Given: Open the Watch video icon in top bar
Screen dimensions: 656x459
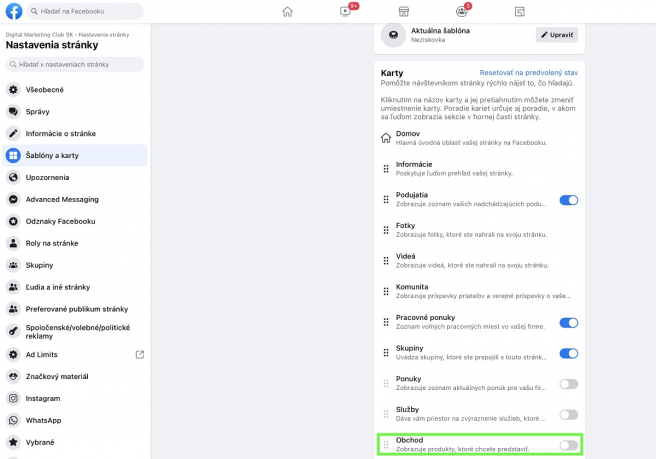Looking at the screenshot, I should coord(346,12).
